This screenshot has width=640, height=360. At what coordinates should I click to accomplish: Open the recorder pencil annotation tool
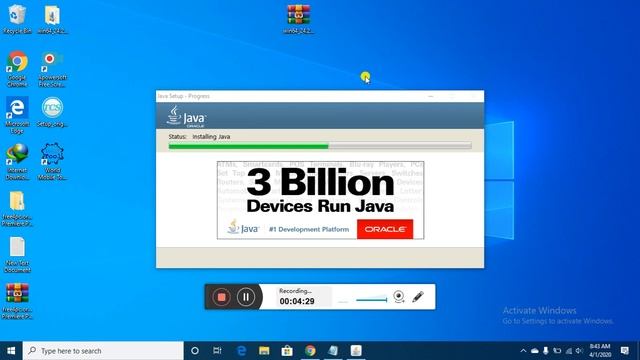(x=418, y=297)
